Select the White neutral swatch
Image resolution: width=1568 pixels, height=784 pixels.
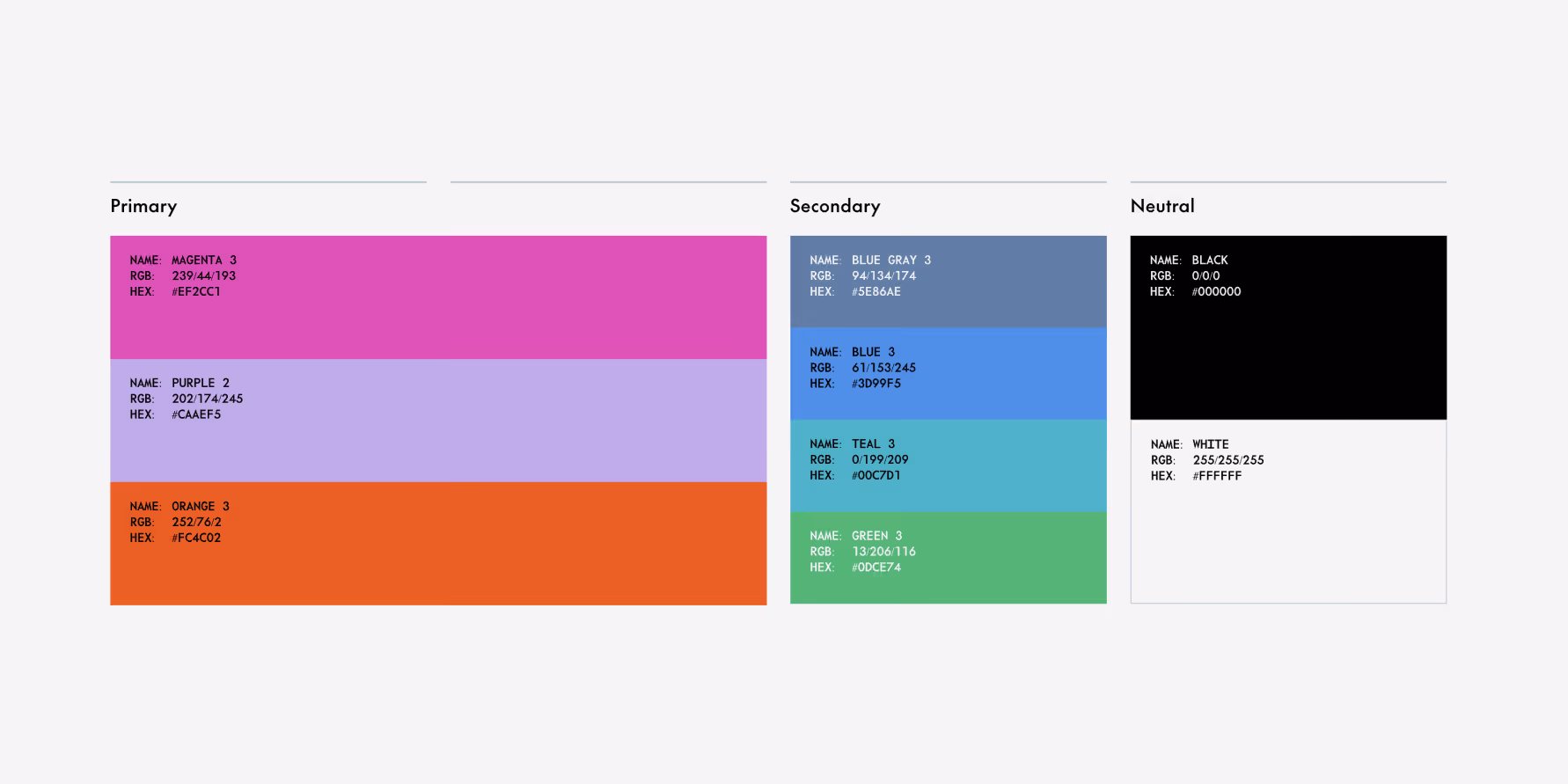tap(1288, 511)
